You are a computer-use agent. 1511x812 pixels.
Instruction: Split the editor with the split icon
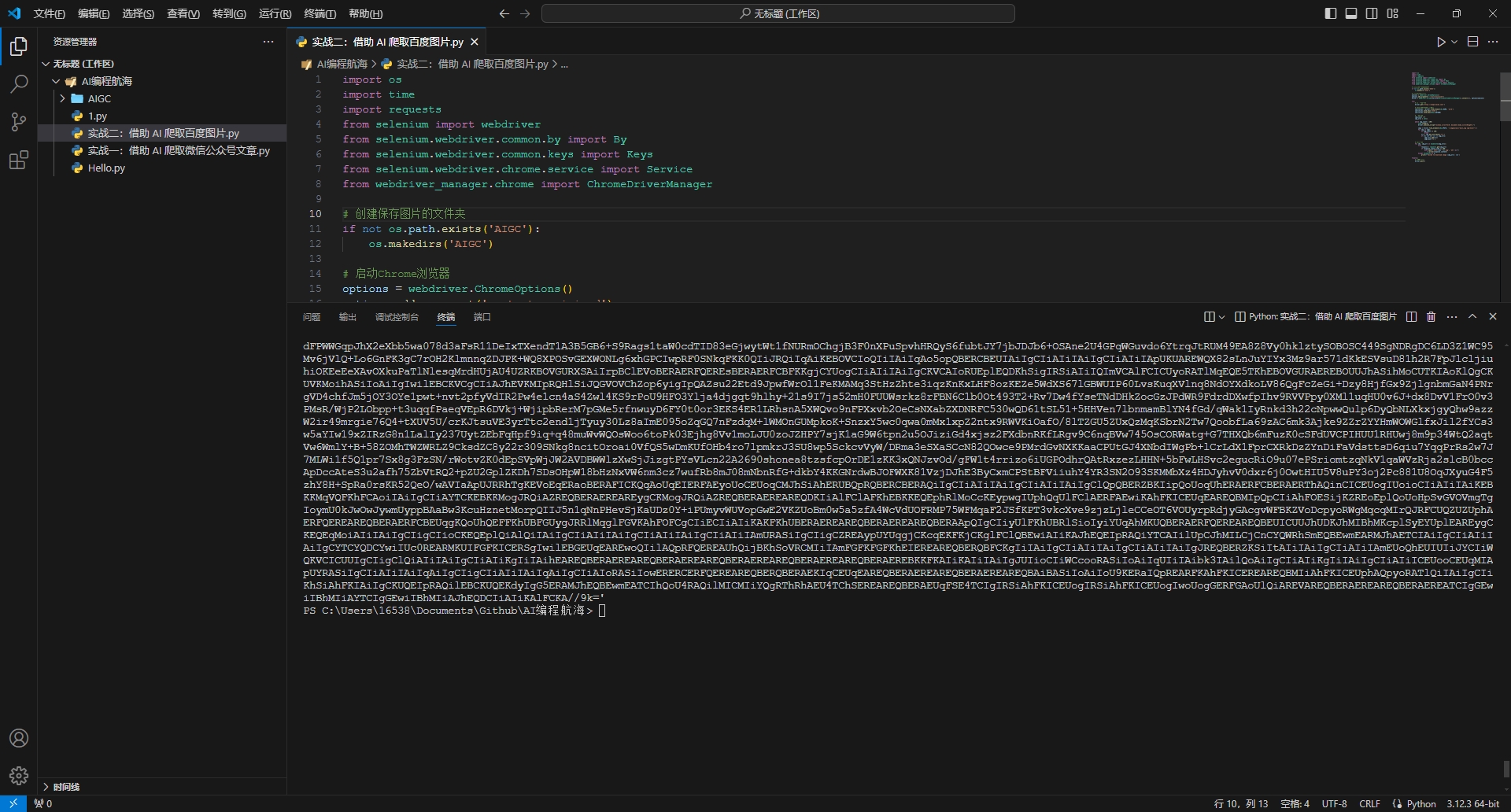(x=1472, y=42)
